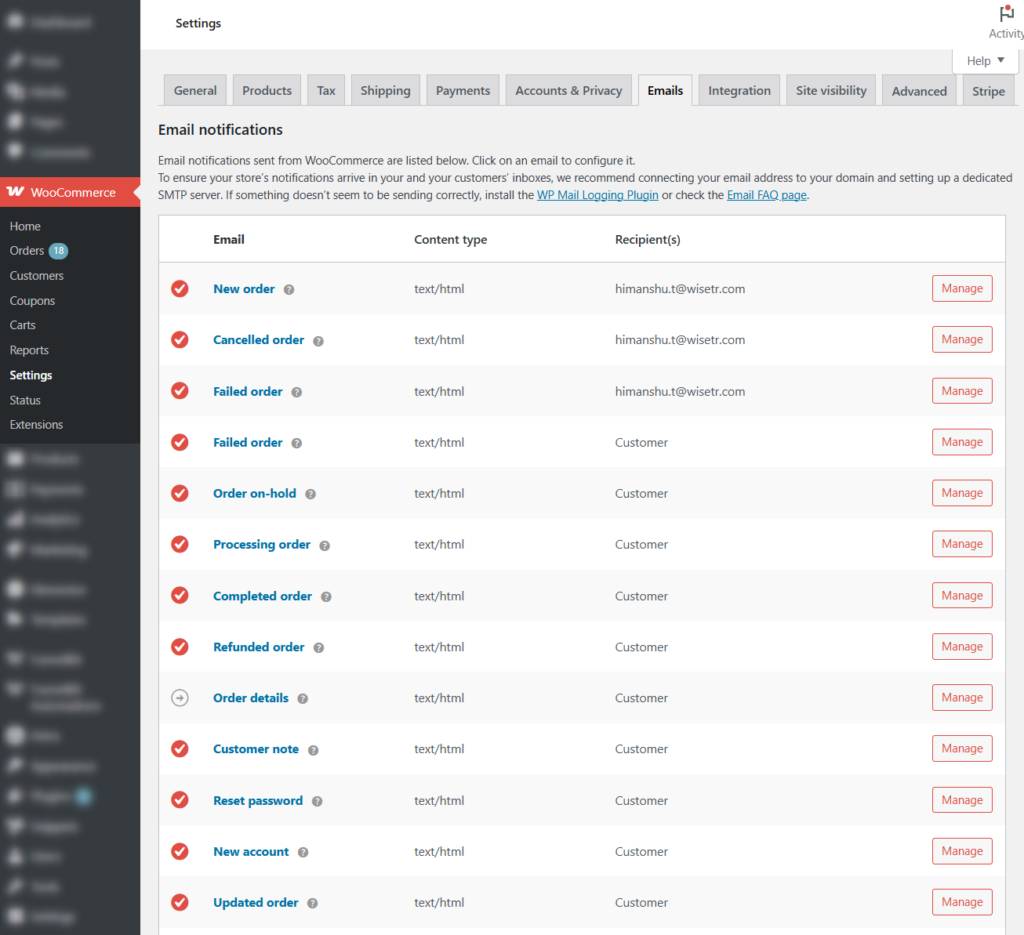Click the Orders count badge in sidebar
This screenshot has width=1024, height=935.
58,251
